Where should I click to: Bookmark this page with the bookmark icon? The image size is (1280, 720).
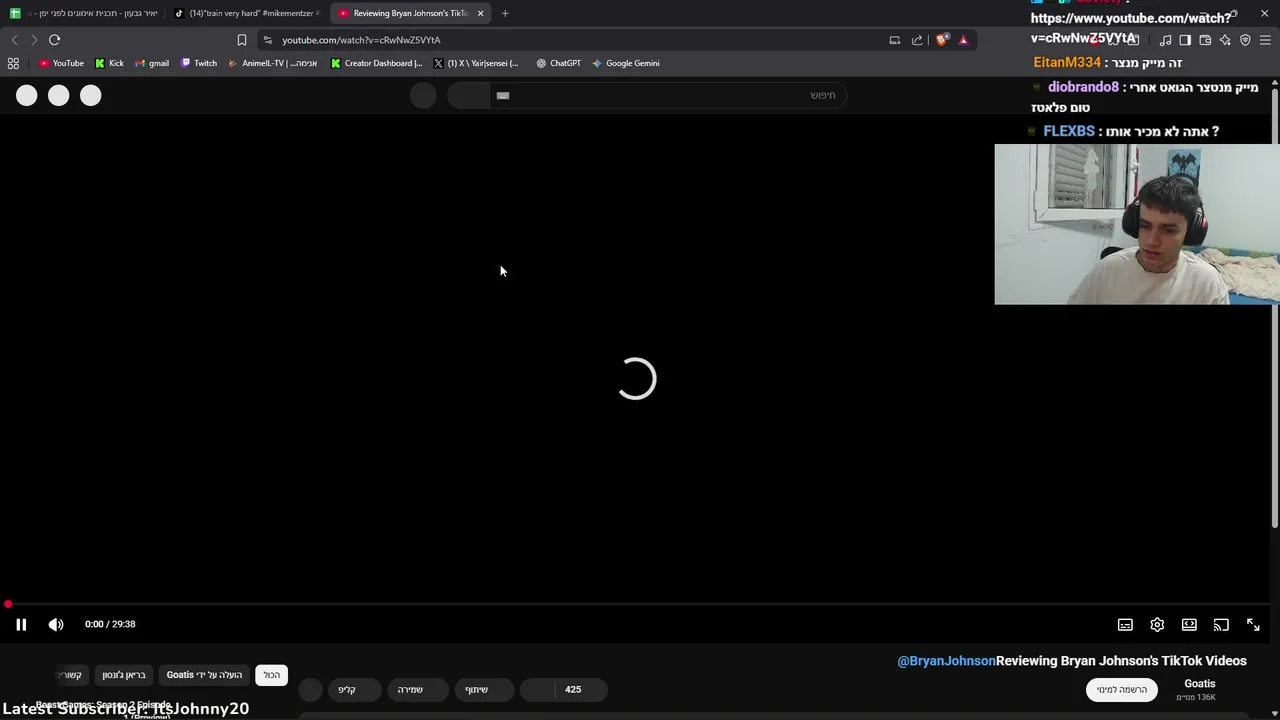[241, 40]
